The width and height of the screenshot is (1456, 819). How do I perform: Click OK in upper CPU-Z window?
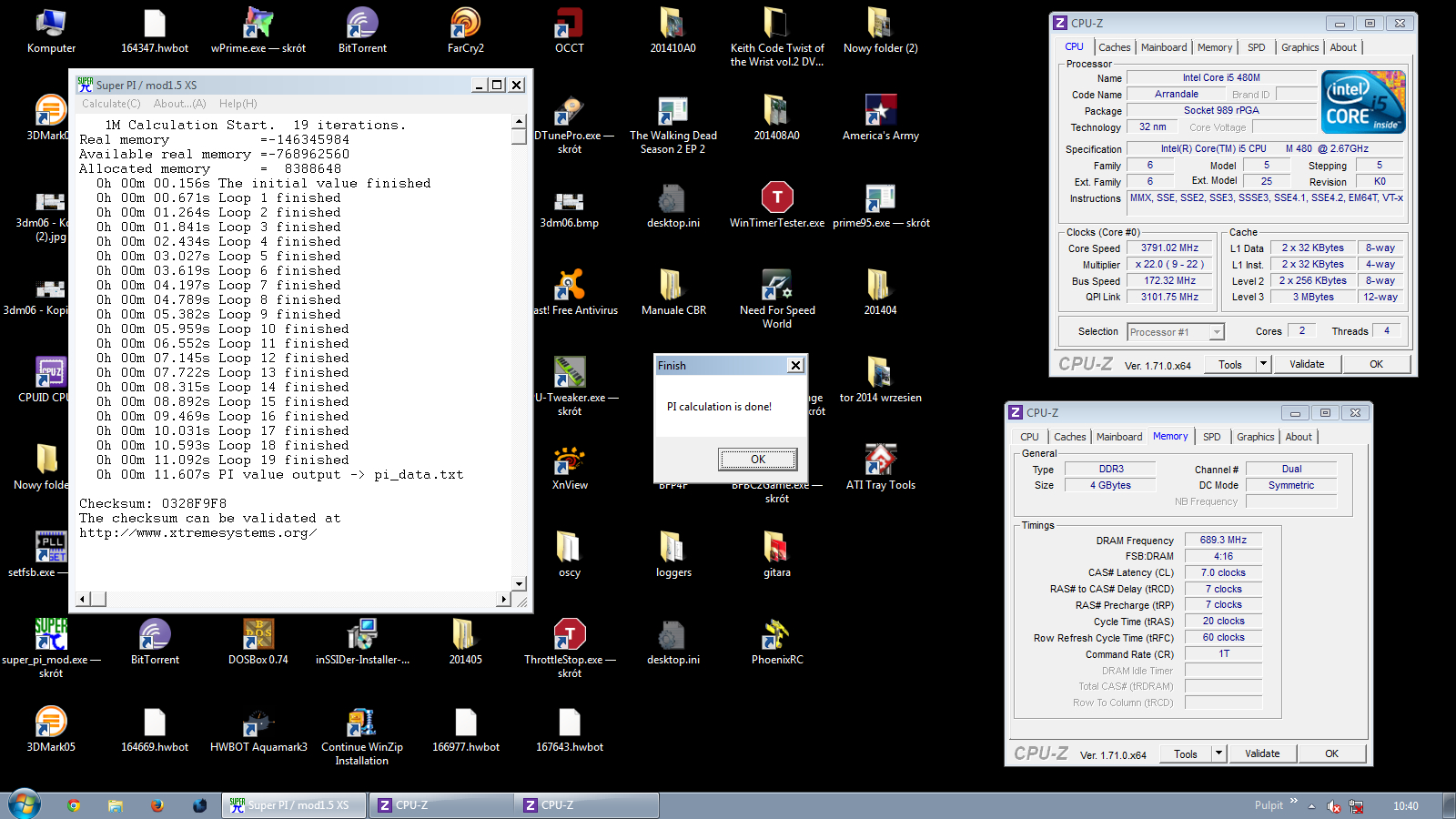1376,364
